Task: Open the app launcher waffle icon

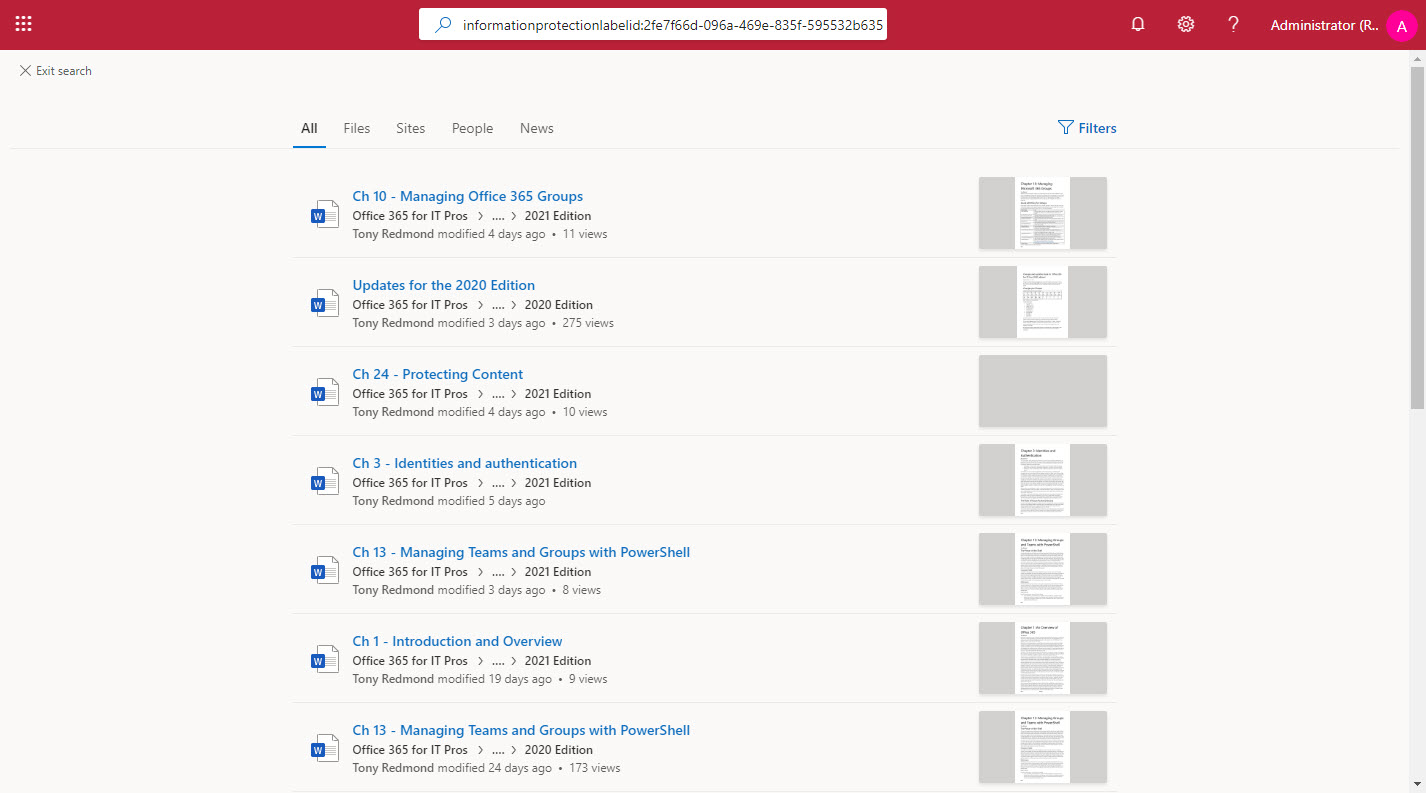Action: tap(23, 24)
